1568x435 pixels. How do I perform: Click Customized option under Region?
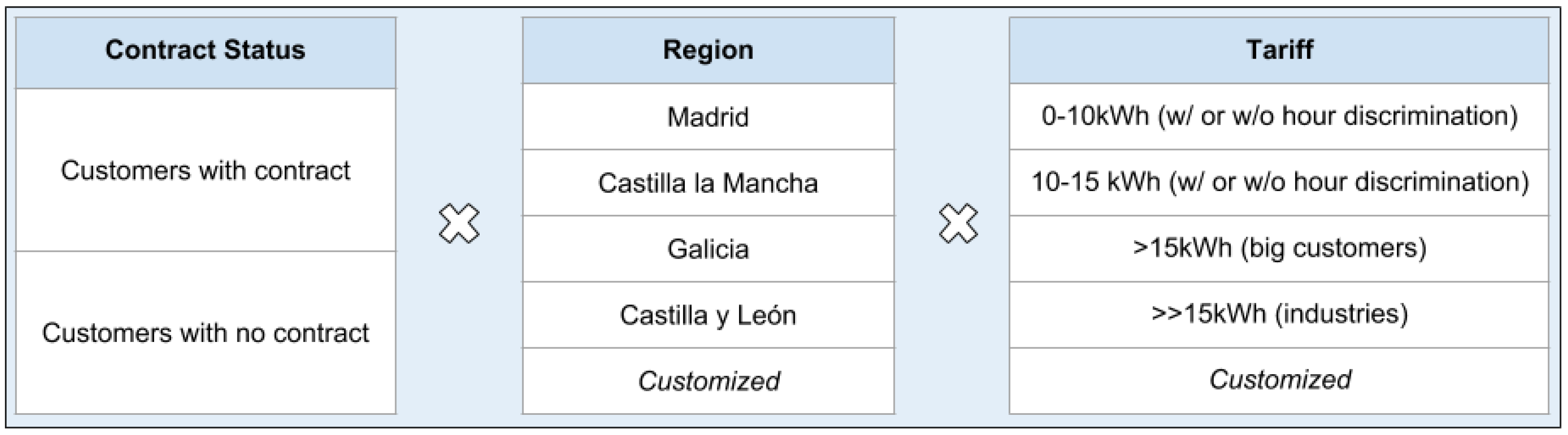point(709,381)
